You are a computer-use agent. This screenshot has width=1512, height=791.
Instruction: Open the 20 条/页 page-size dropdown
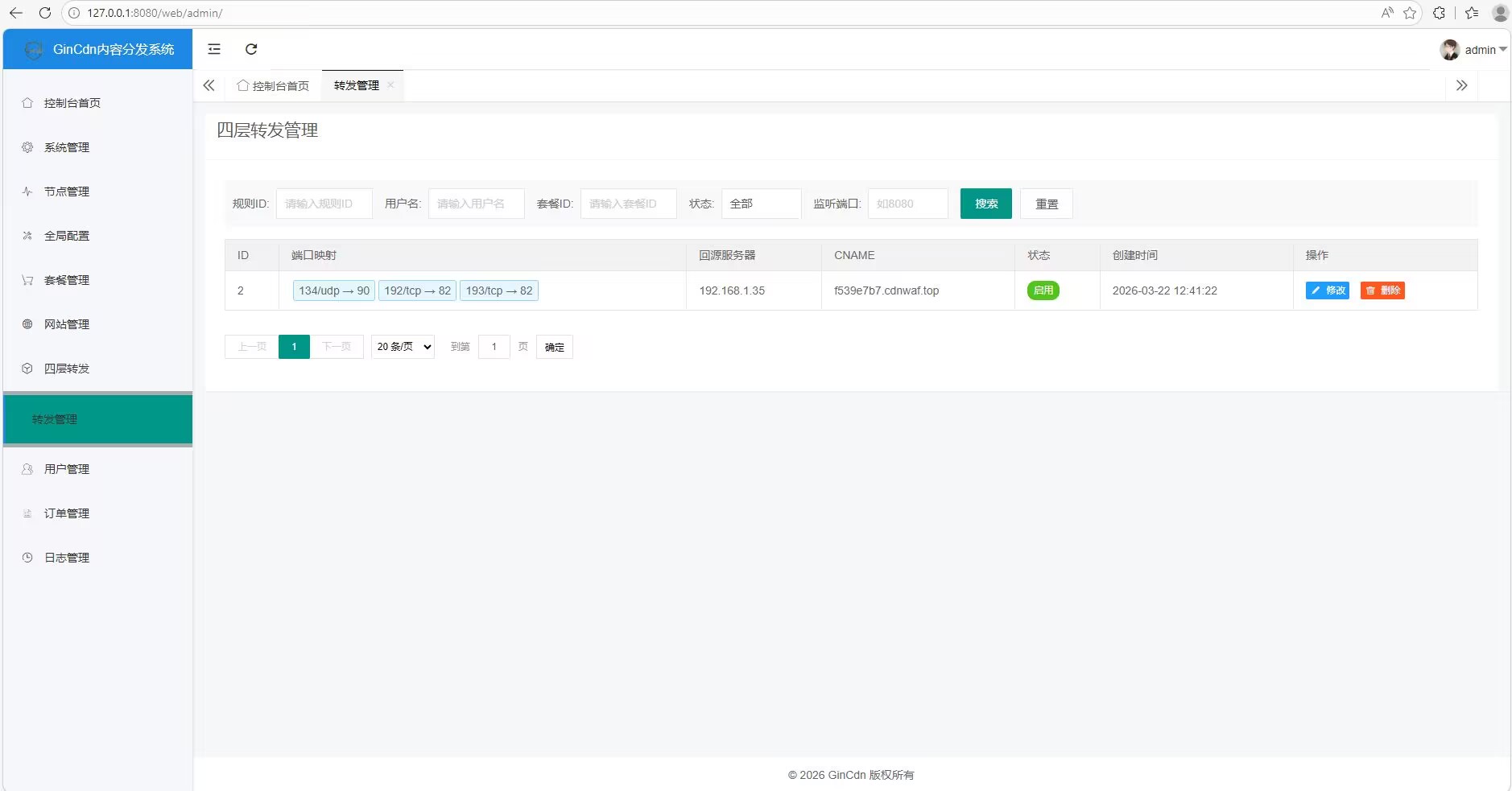(x=403, y=347)
